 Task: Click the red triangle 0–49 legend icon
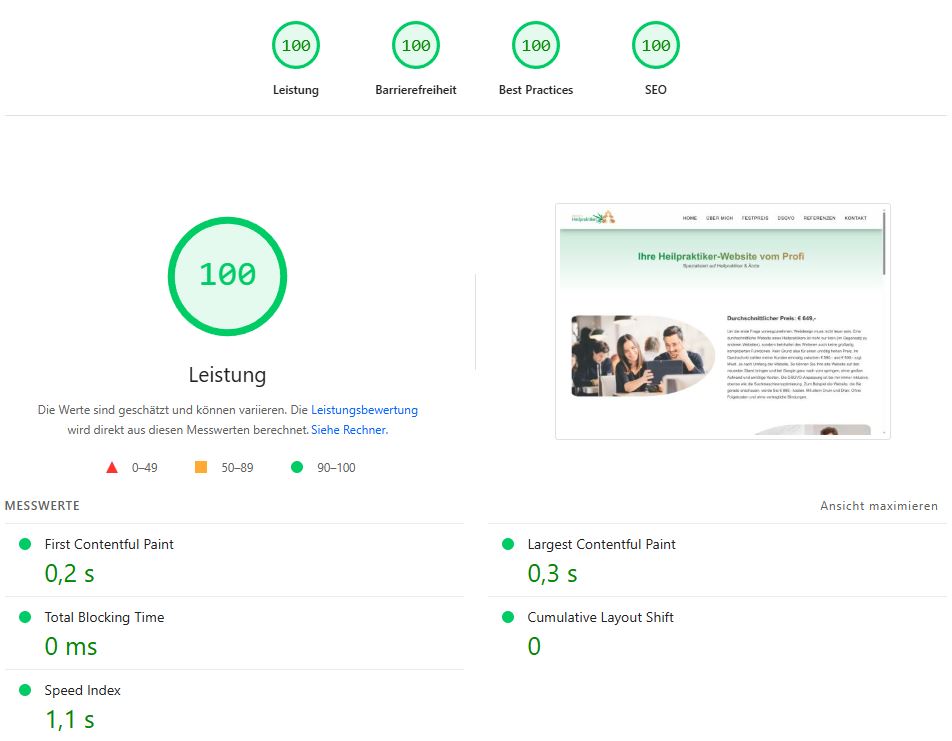112,467
